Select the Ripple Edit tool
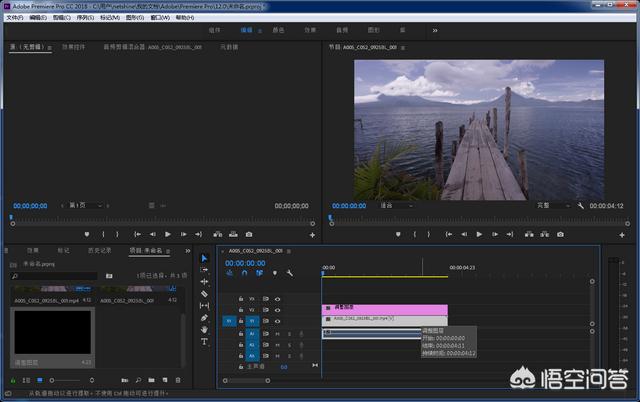This screenshot has height=402, width=640. (x=204, y=282)
